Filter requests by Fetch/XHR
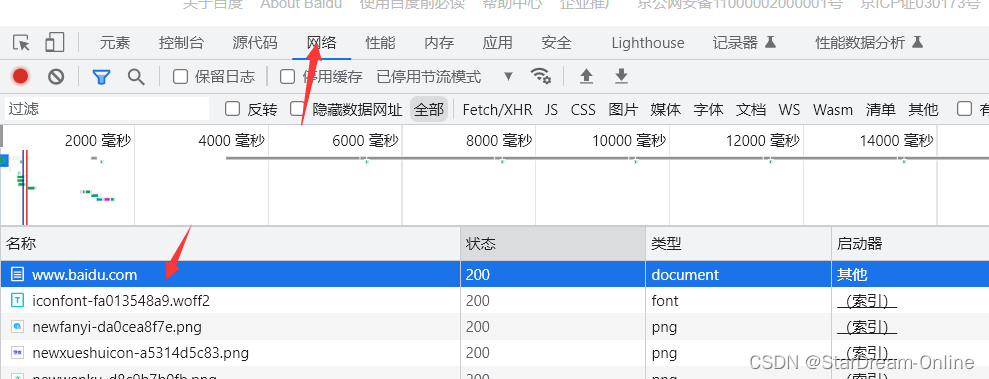This screenshot has width=989, height=379. pos(498,109)
